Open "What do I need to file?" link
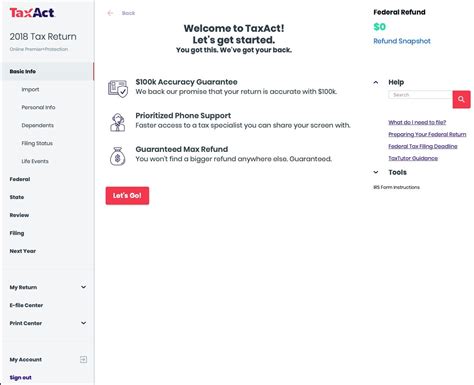474x385 pixels. (417, 122)
